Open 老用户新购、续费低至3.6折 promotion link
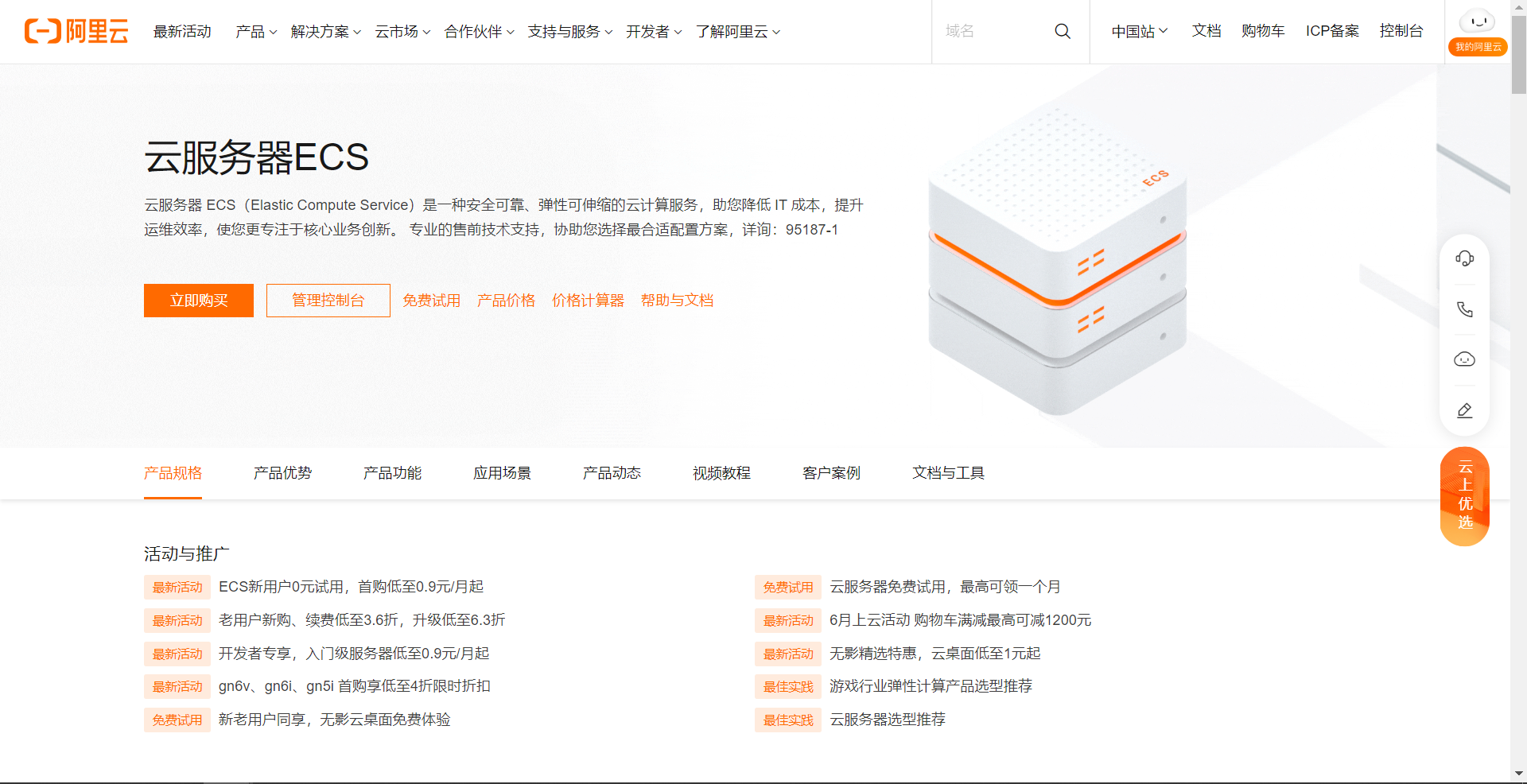This screenshot has width=1527, height=784. click(x=362, y=620)
